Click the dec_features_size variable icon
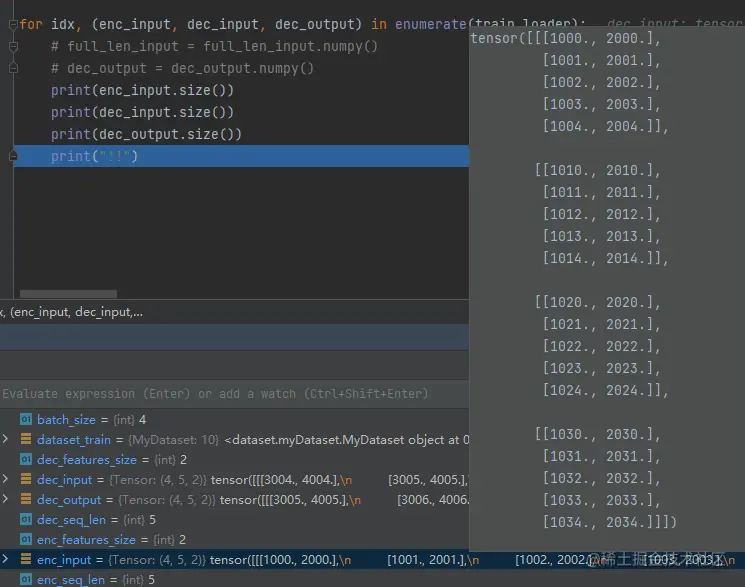 click(x=26, y=459)
